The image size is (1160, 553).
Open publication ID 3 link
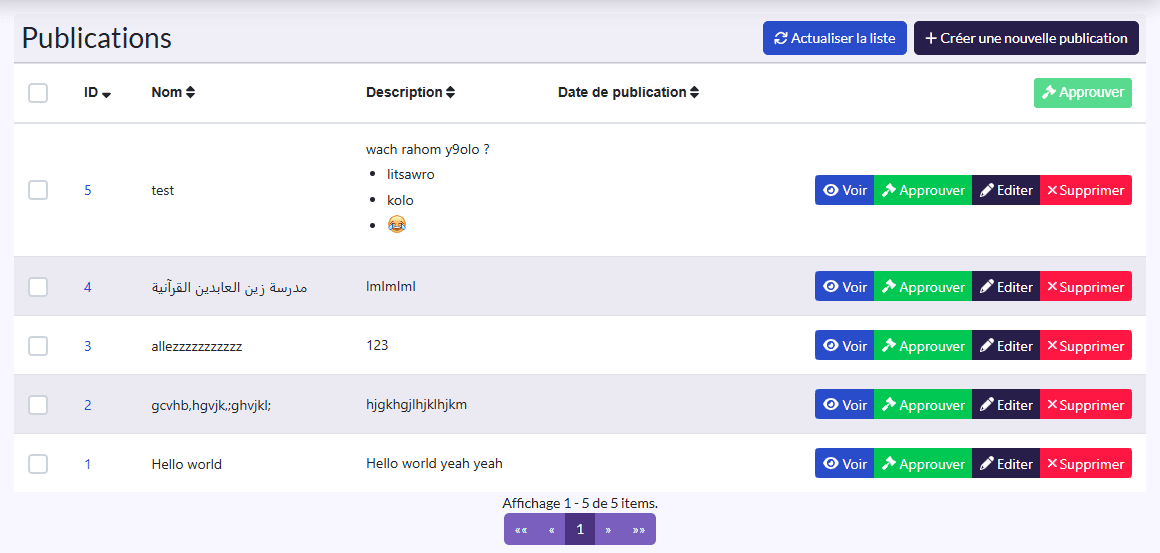[88, 346]
